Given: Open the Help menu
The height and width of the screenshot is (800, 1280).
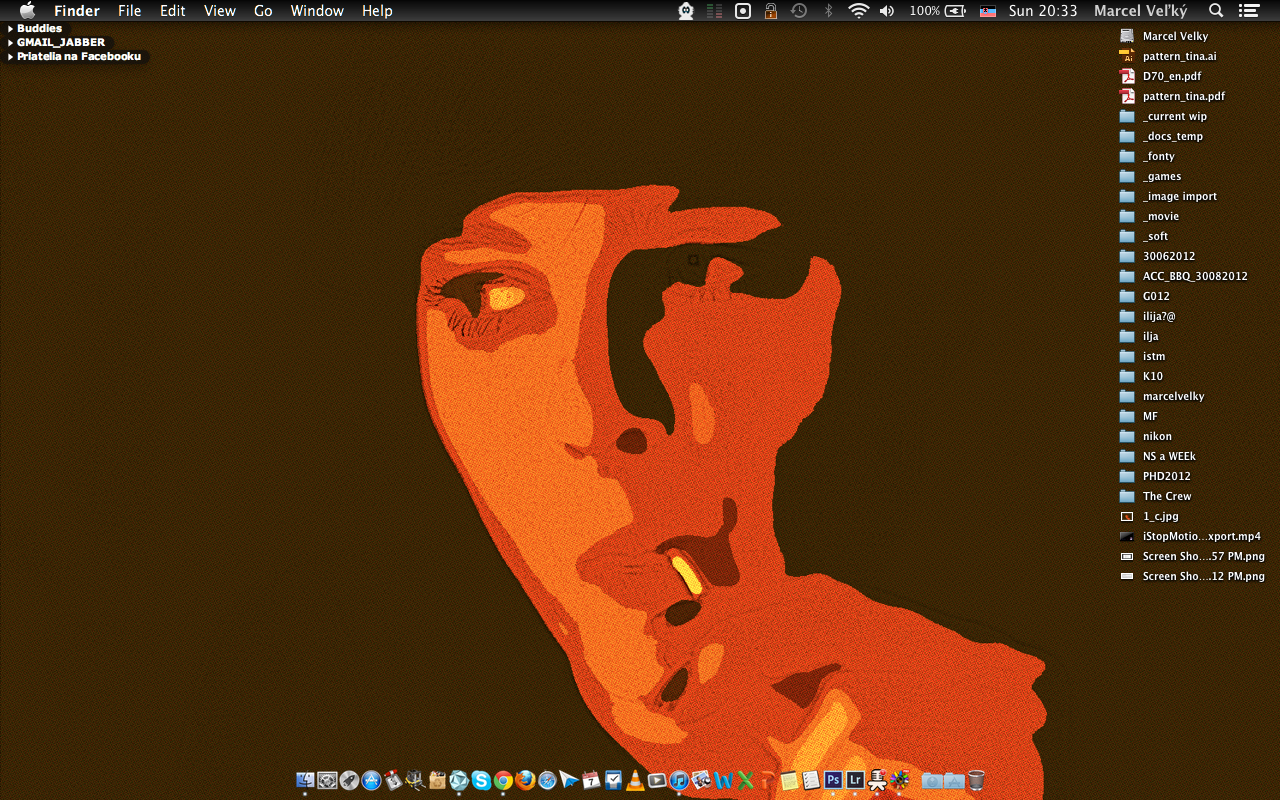Looking at the screenshot, I should [377, 11].
